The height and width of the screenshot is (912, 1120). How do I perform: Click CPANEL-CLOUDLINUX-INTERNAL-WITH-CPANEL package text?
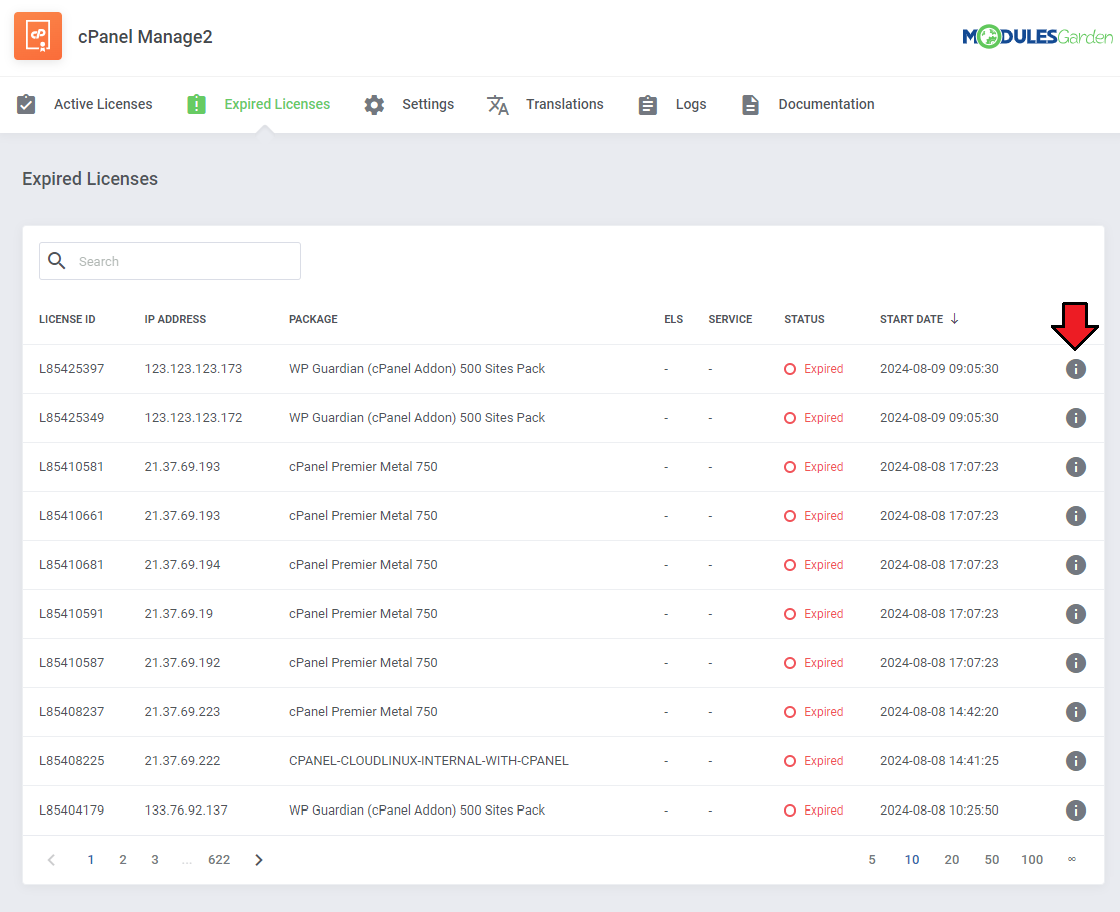click(429, 761)
